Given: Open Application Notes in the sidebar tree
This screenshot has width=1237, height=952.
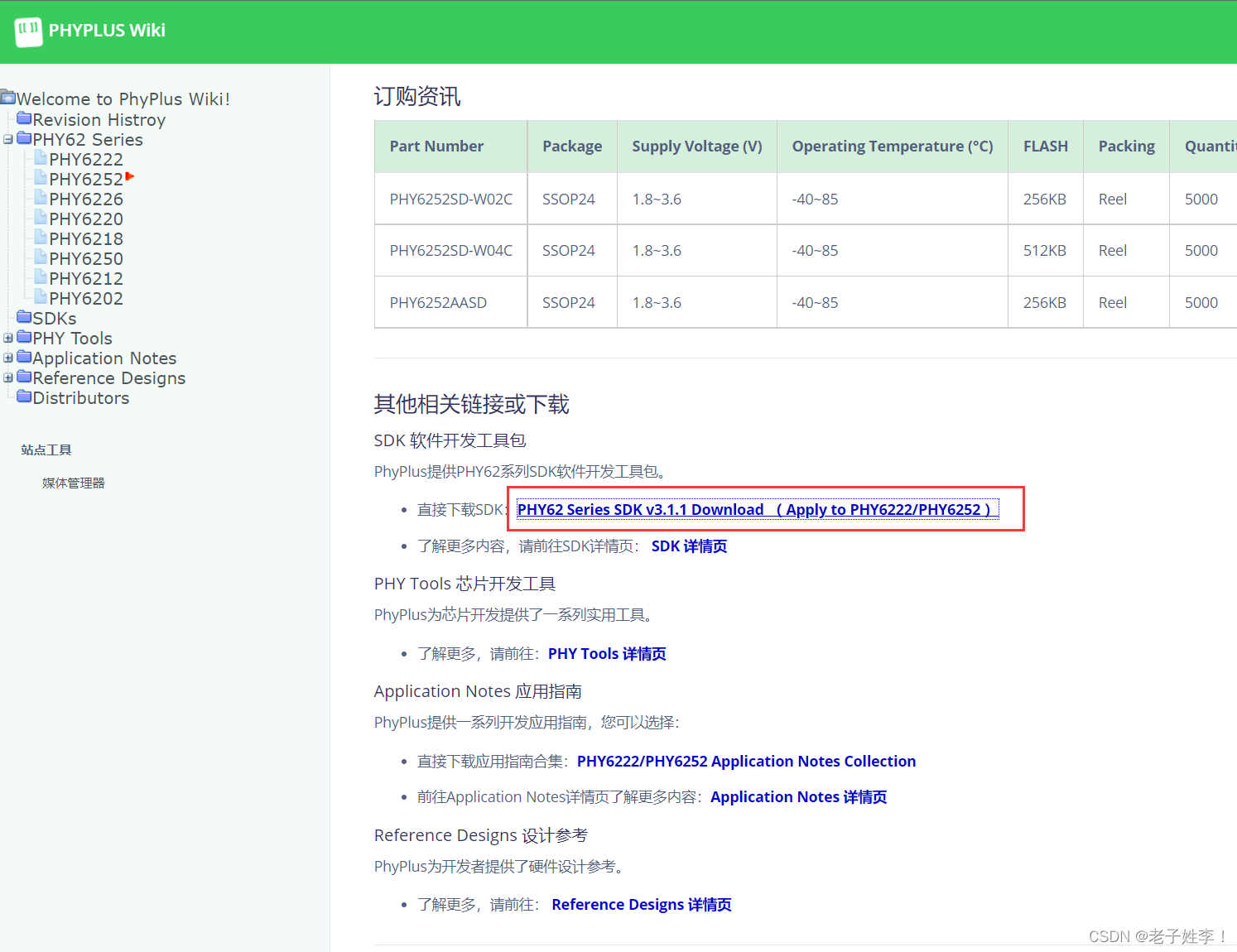Looking at the screenshot, I should 104,358.
